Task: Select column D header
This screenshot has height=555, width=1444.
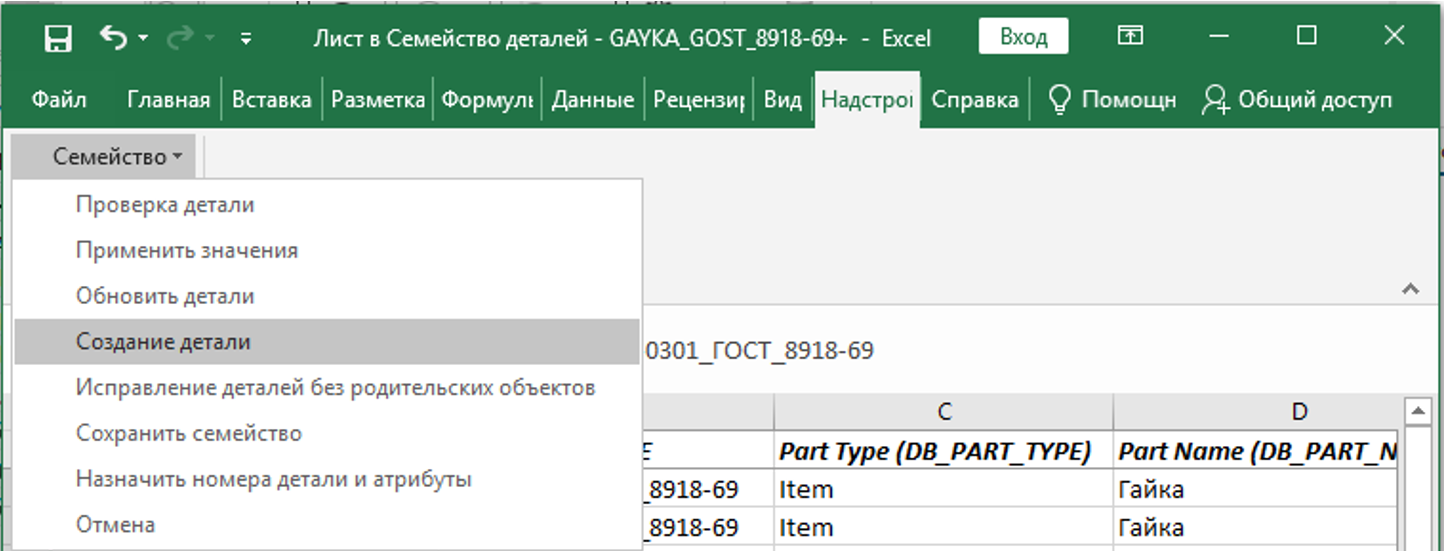Action: point(1256,411)
